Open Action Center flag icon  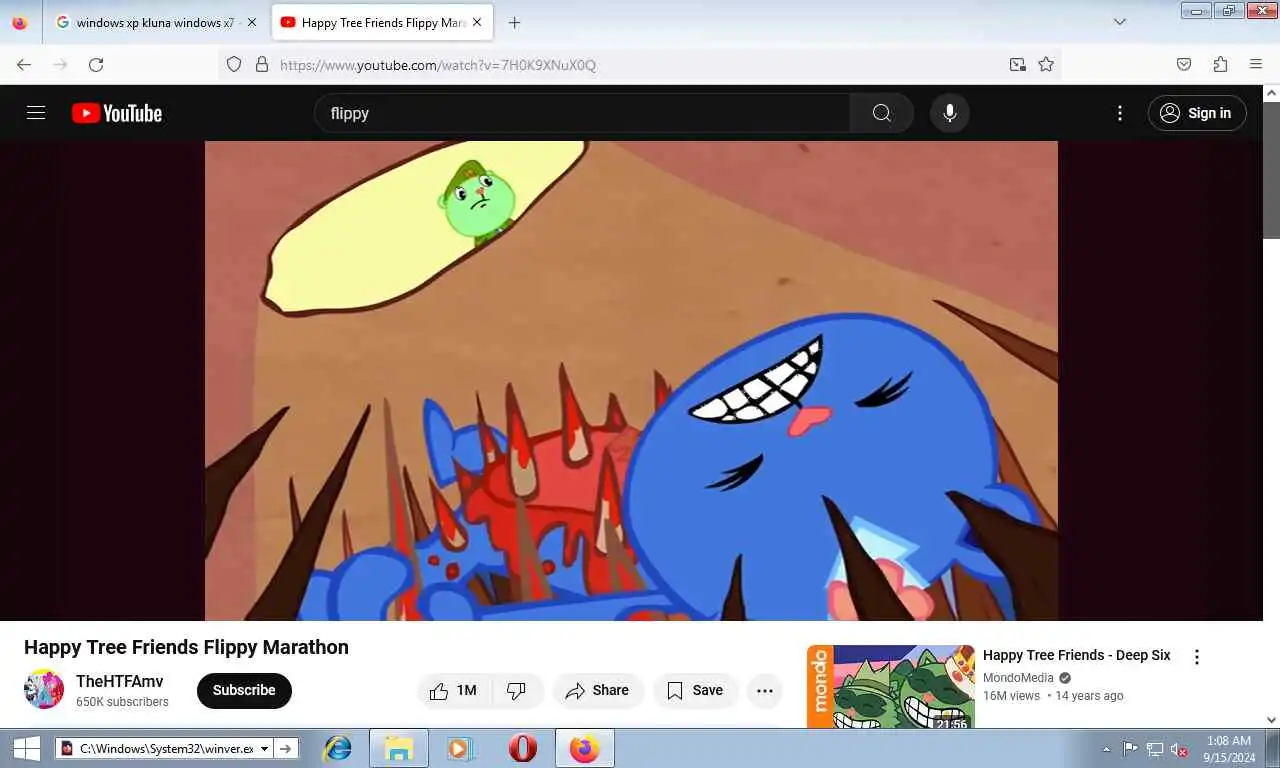(1130, 749)
